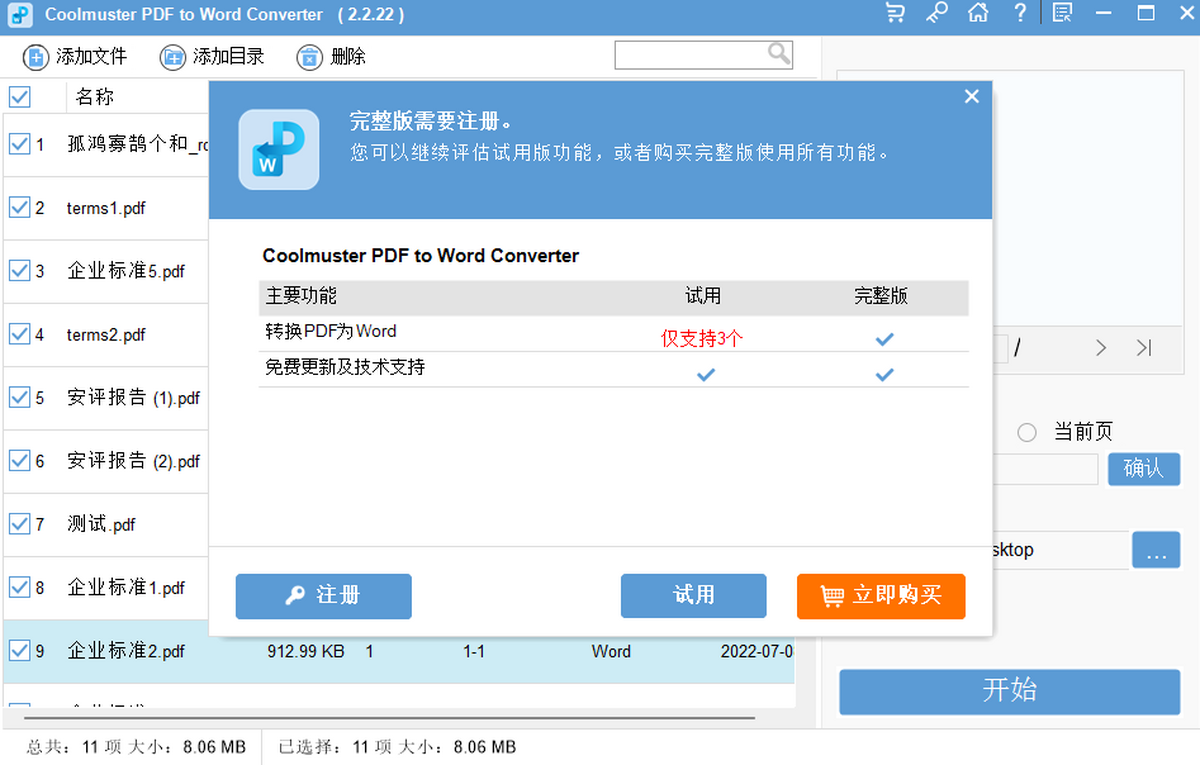Click 添加文件 label in toolbar
1200x765 pixels.
pyautogui.click(x=91, y=57)
